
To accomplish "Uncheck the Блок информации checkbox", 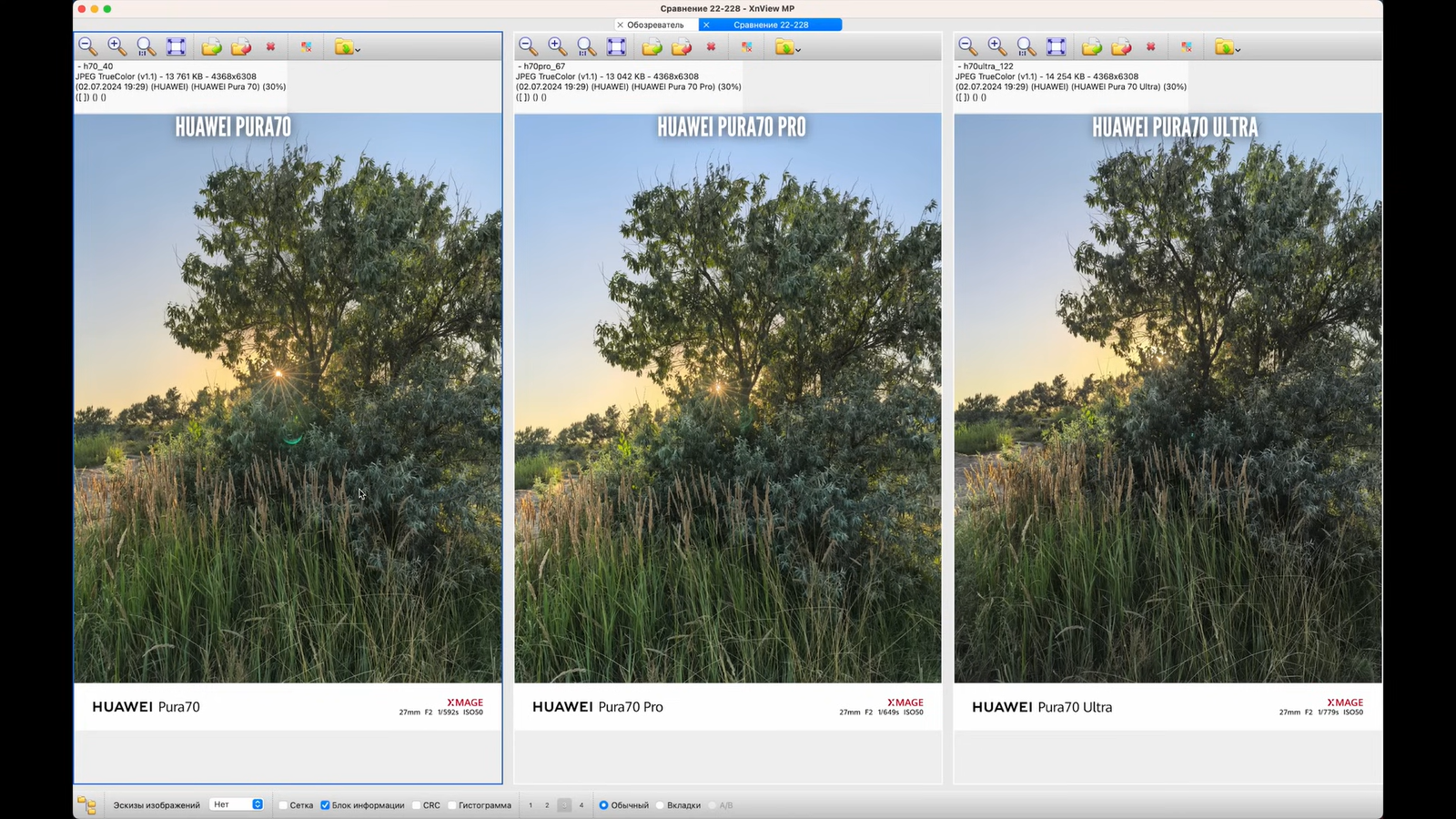I will pos(325,805).
